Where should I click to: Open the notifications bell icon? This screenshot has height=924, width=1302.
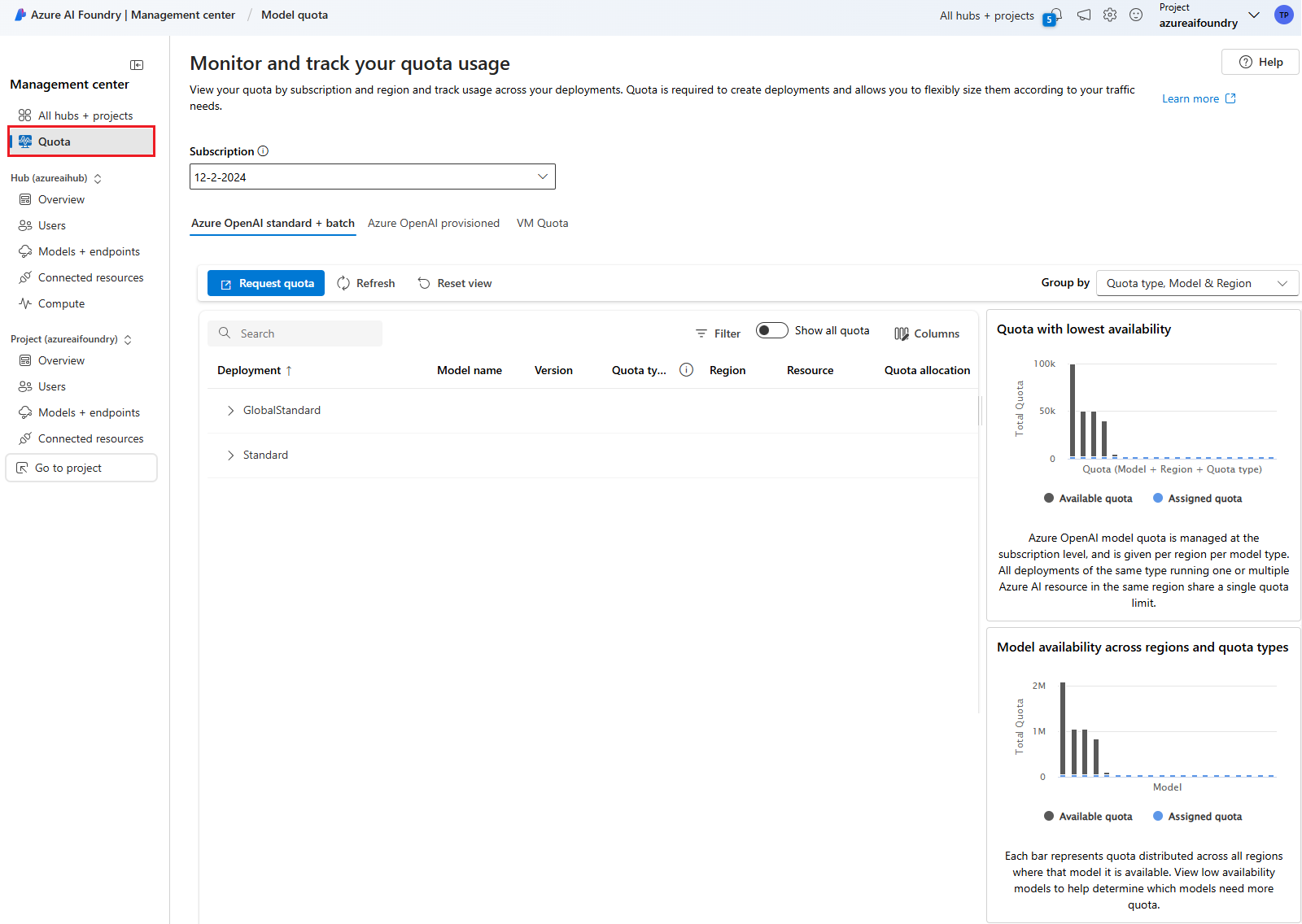pos(1055,15)
